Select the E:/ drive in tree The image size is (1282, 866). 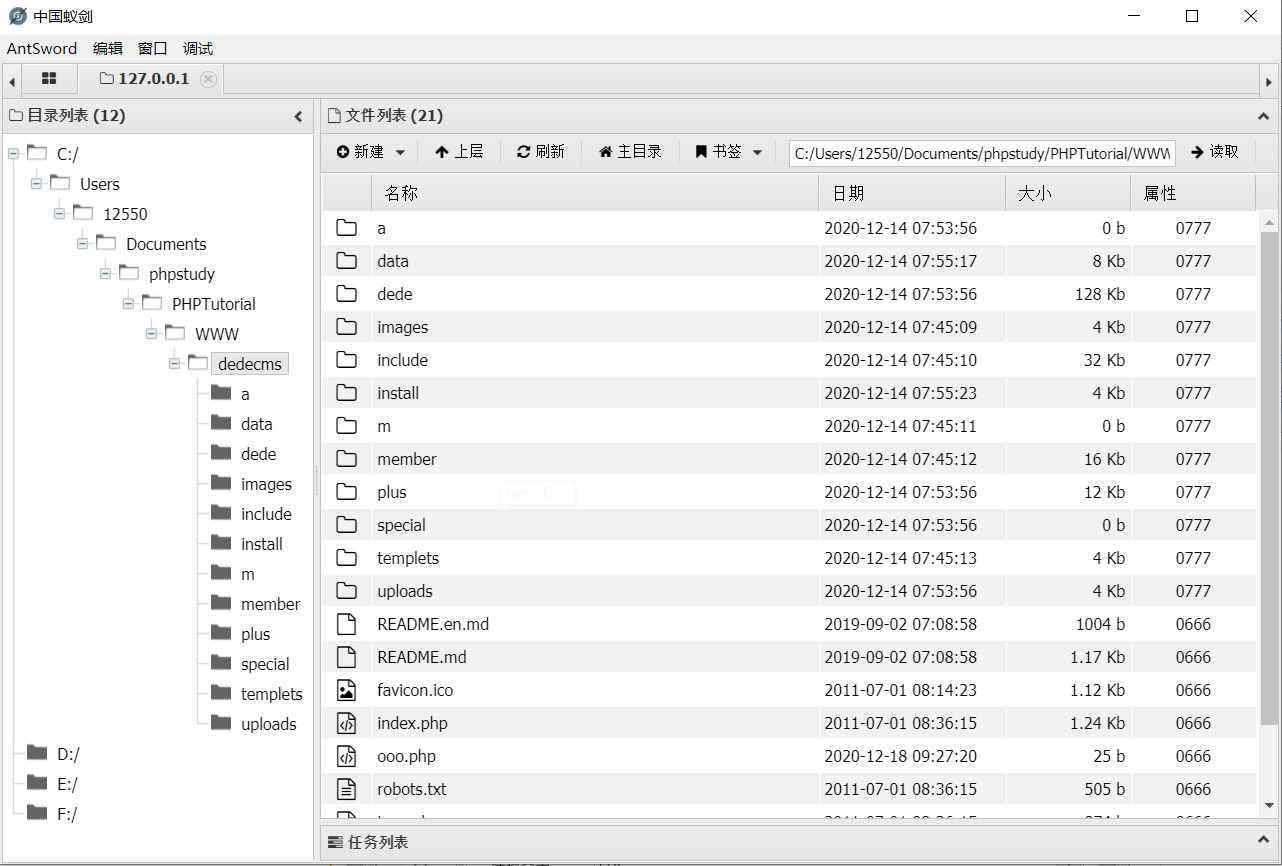[67, 784]
